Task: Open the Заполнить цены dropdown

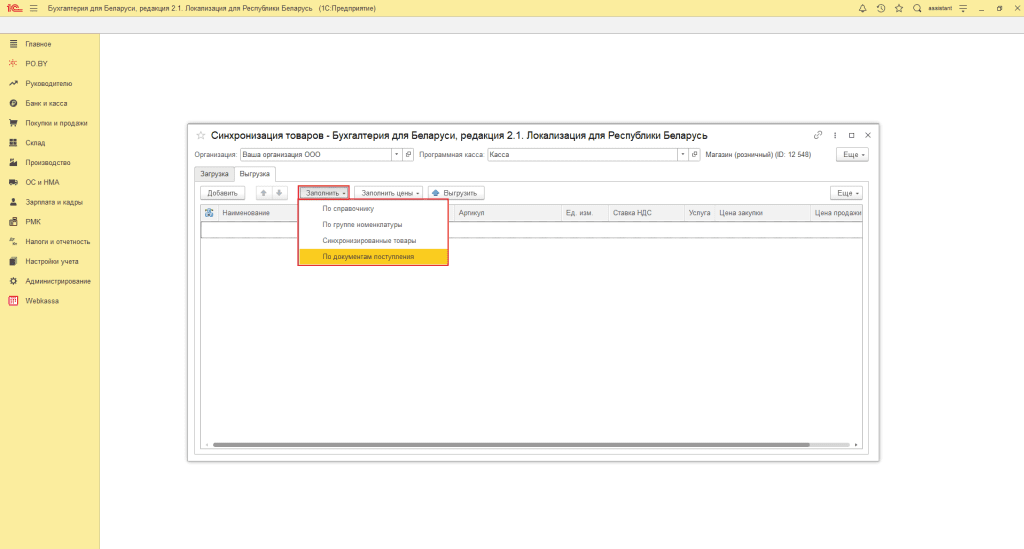Action: click(389, 193)
